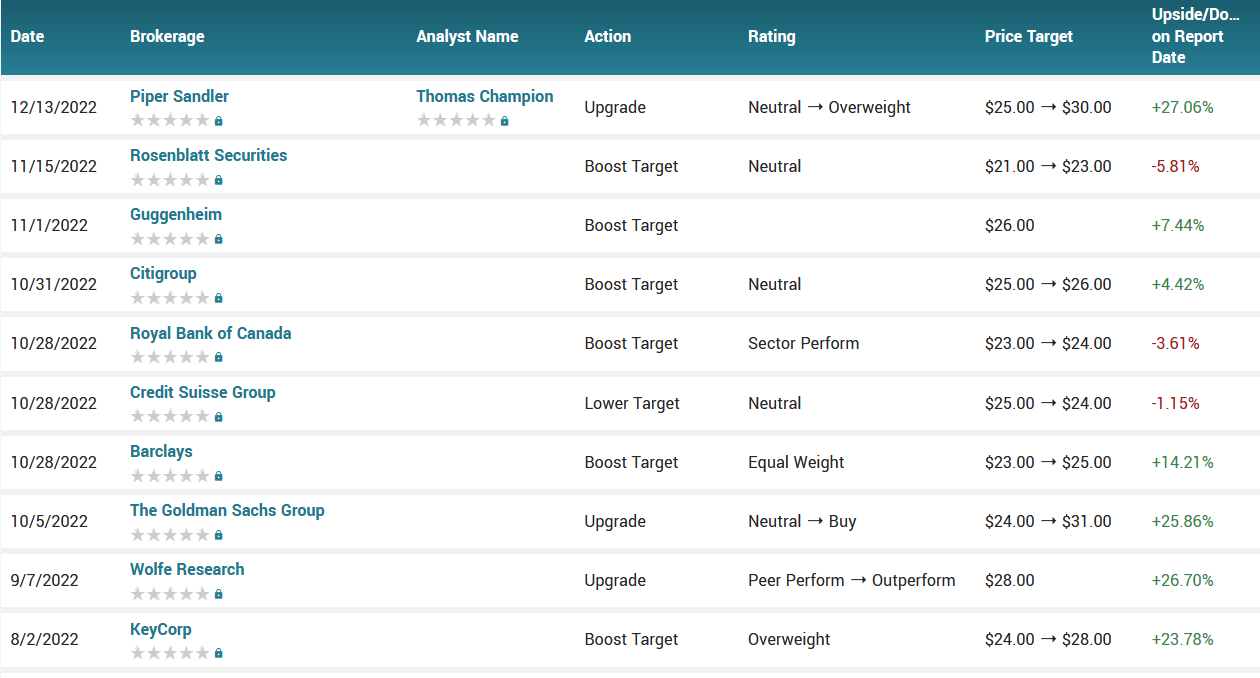Image resolution: width=1260 pixels, height=678 pixels.
Task: Click the star rating under KeyCorp
Action: click(x=170, y=653)
